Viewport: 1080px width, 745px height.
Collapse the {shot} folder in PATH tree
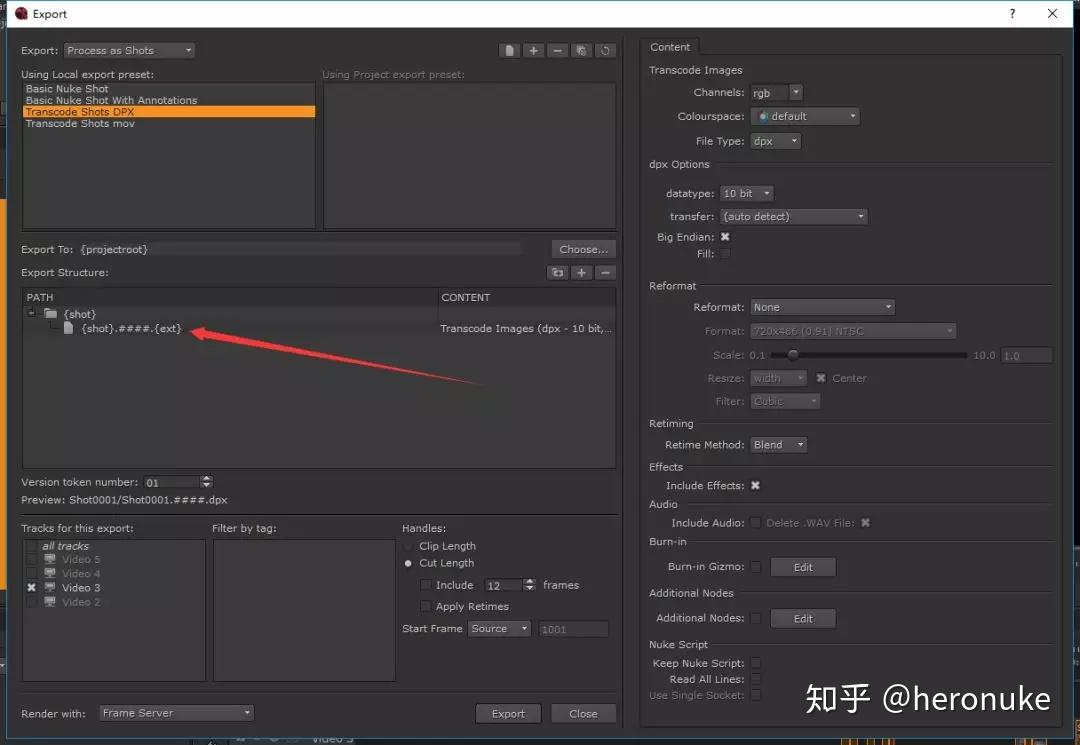coord(30,313)
